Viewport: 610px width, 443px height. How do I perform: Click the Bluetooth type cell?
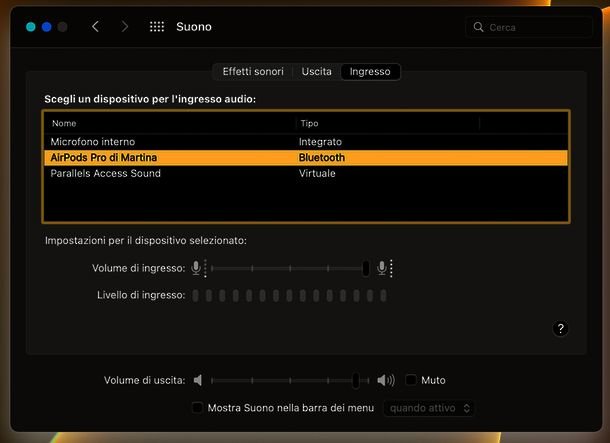[x=322, y=158]
